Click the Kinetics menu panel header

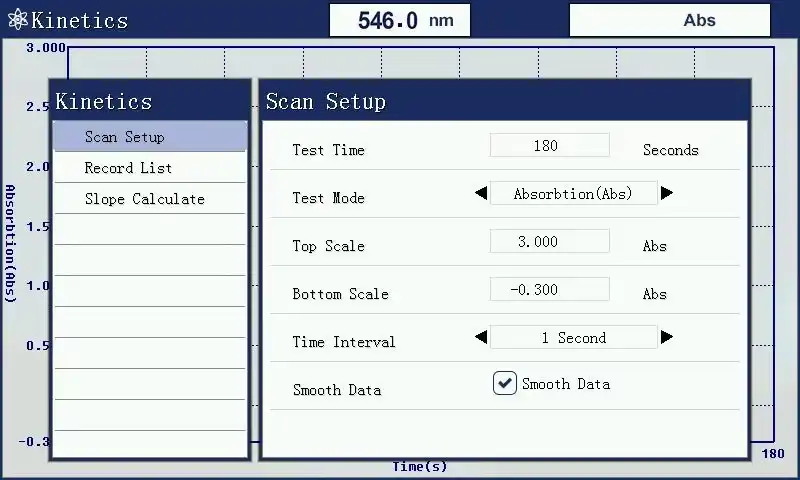point(150,102)
